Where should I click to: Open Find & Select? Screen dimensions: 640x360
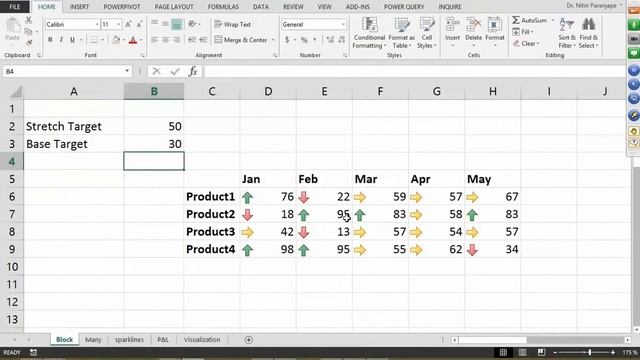point(588,33)
